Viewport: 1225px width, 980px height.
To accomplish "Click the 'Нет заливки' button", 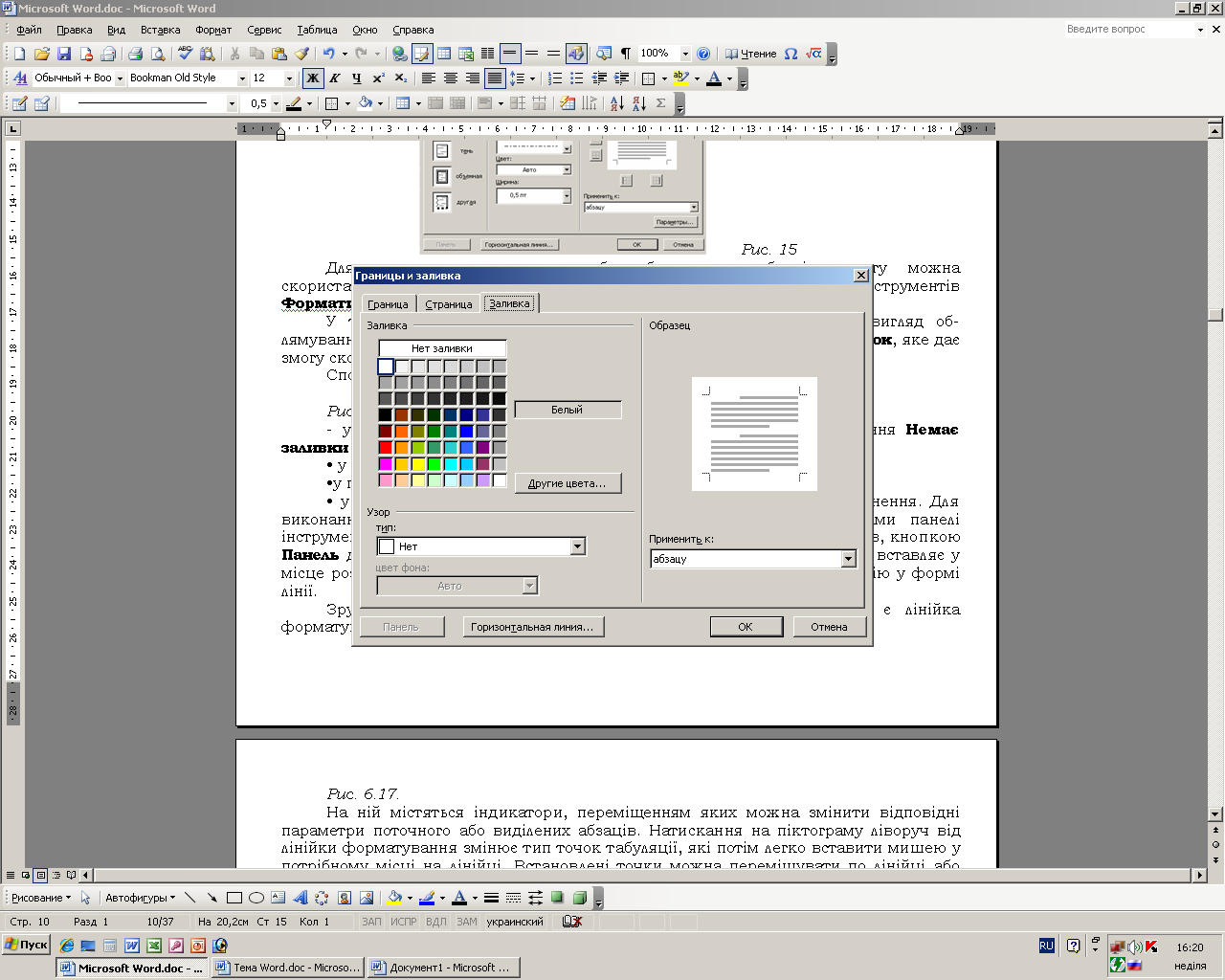I will (x=442, y=348).
